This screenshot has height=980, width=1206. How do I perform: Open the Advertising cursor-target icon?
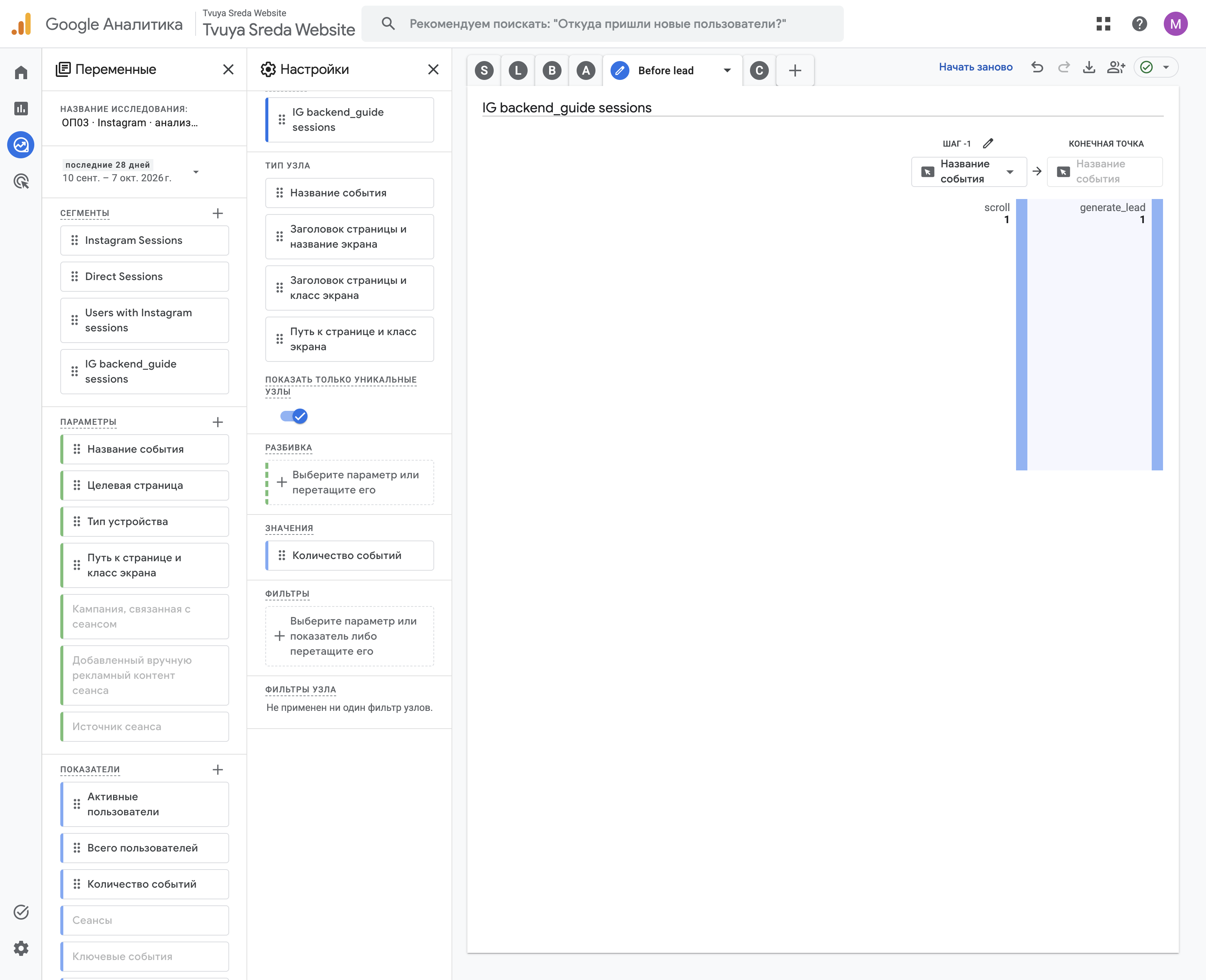point(21,181)
